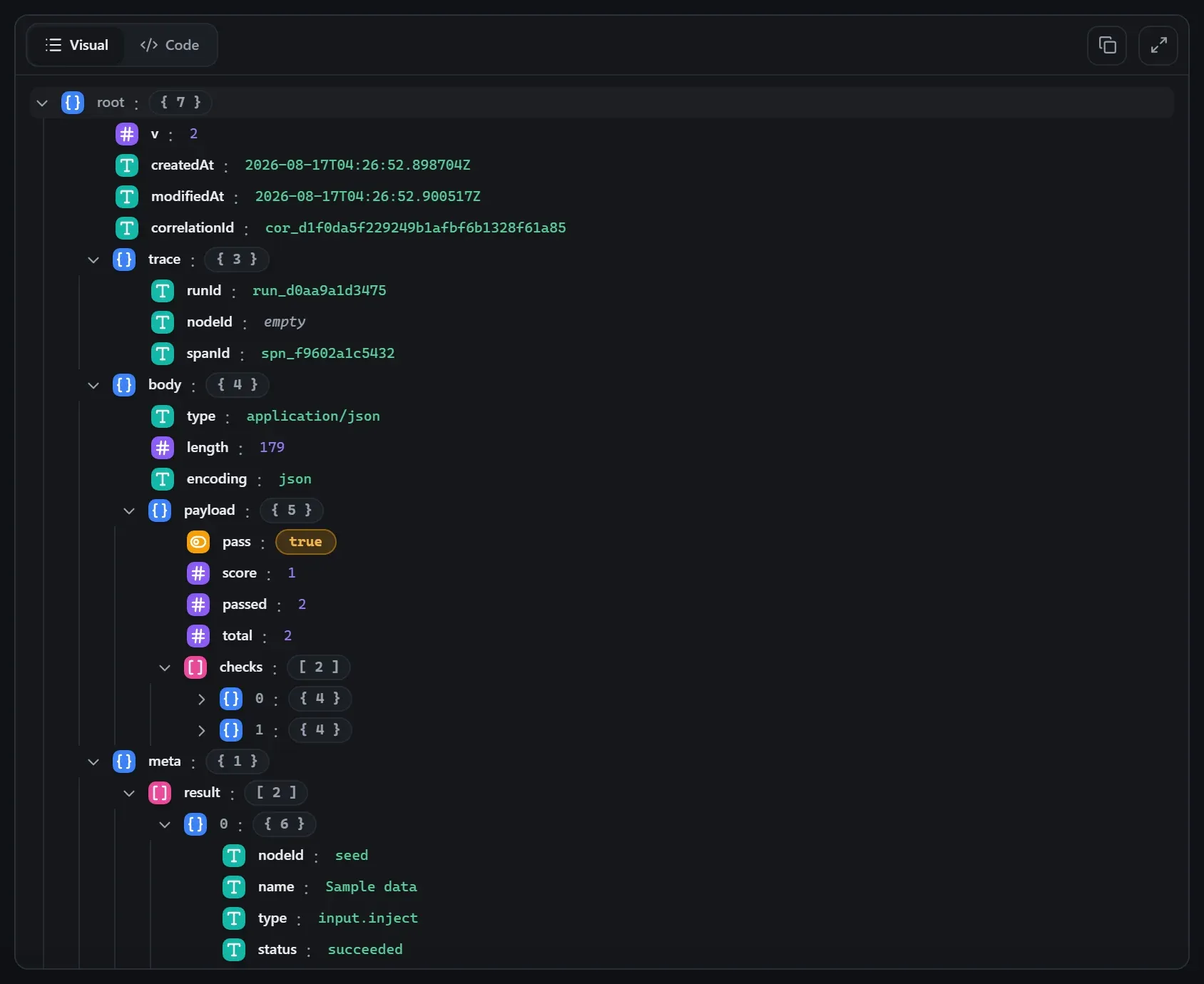
Task: Collapse the result array chevron
Action: click(129, 793)
